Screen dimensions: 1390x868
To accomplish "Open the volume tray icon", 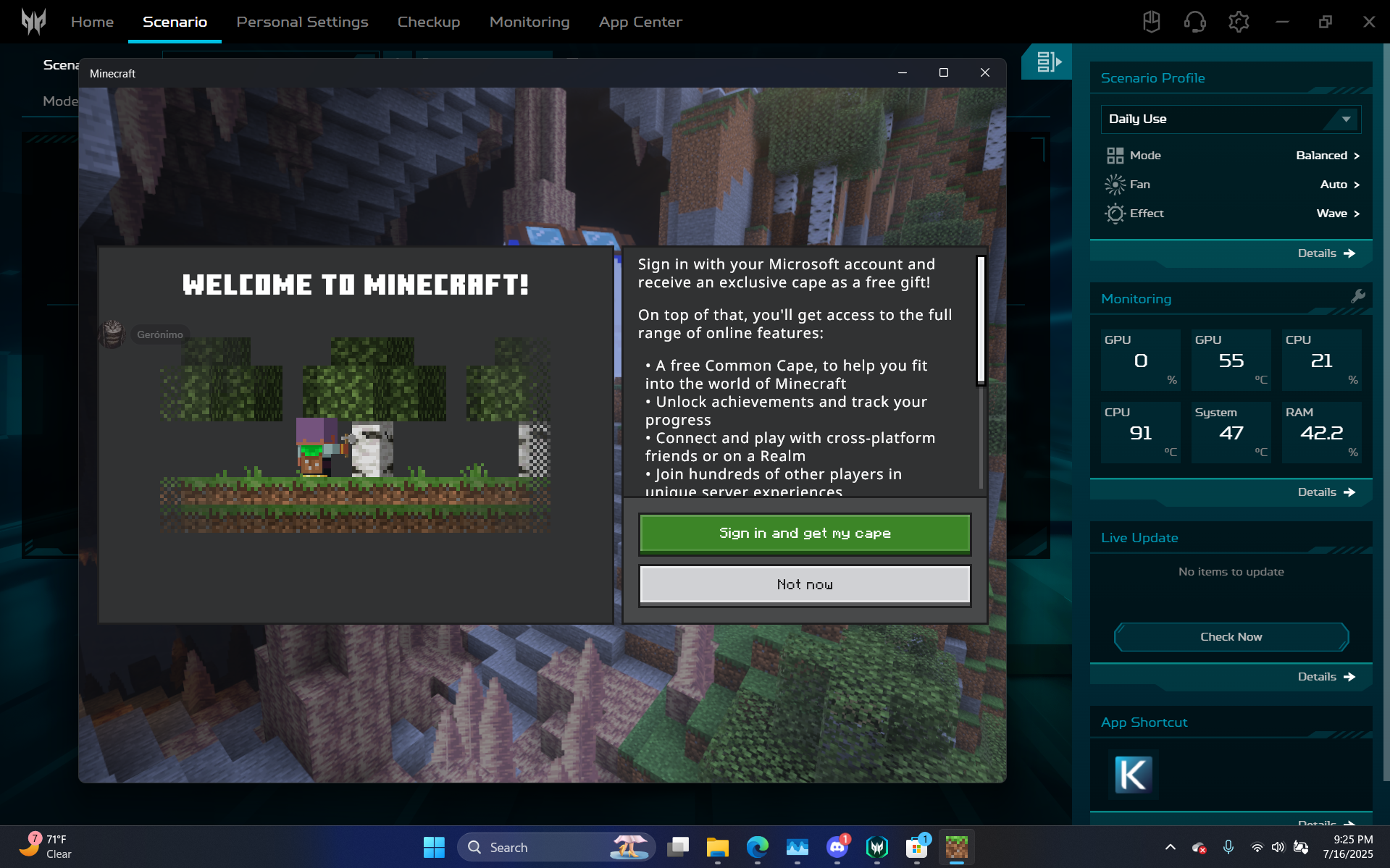I will tap(1278, 847).
